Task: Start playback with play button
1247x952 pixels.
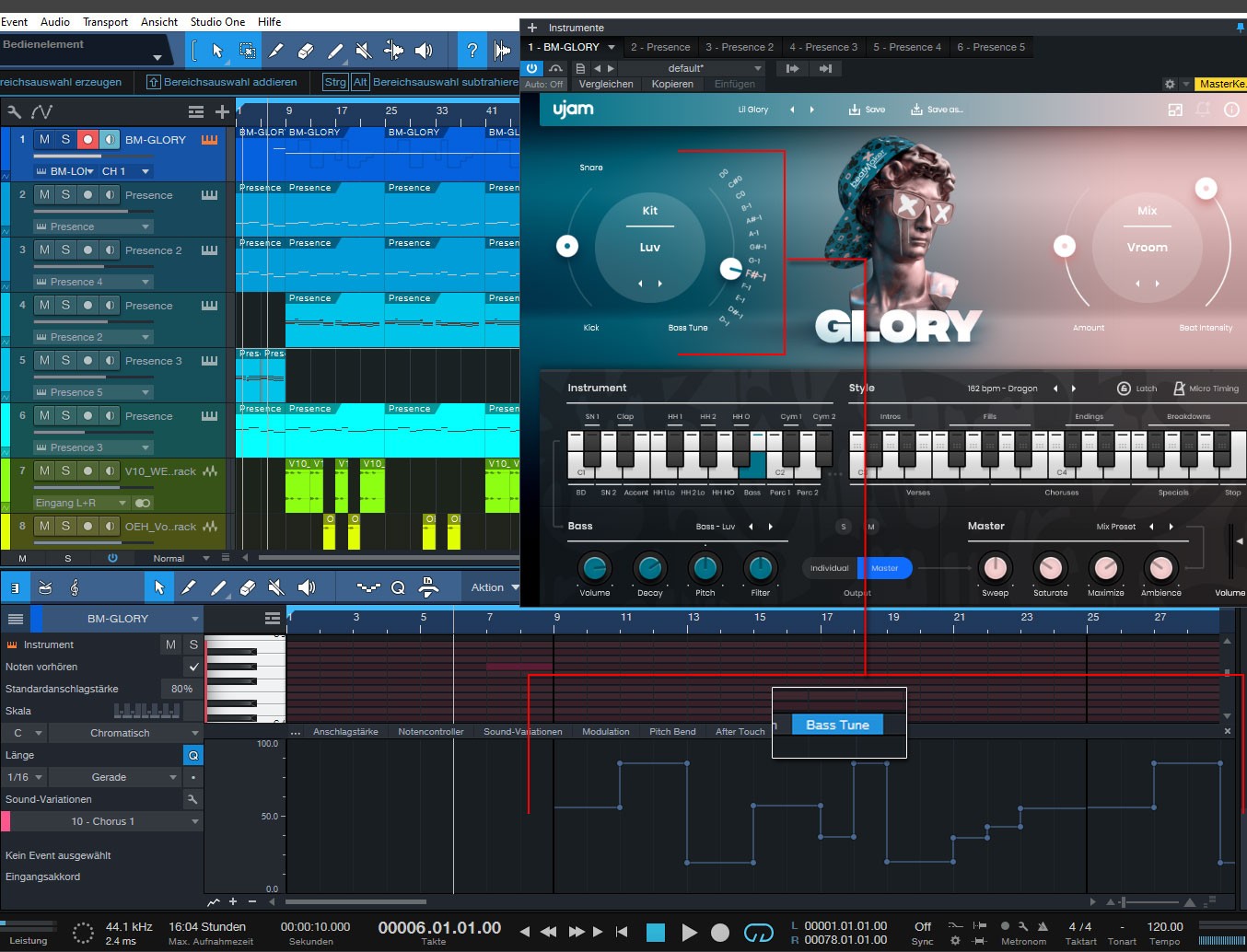Action: click(x=689, y=933)
